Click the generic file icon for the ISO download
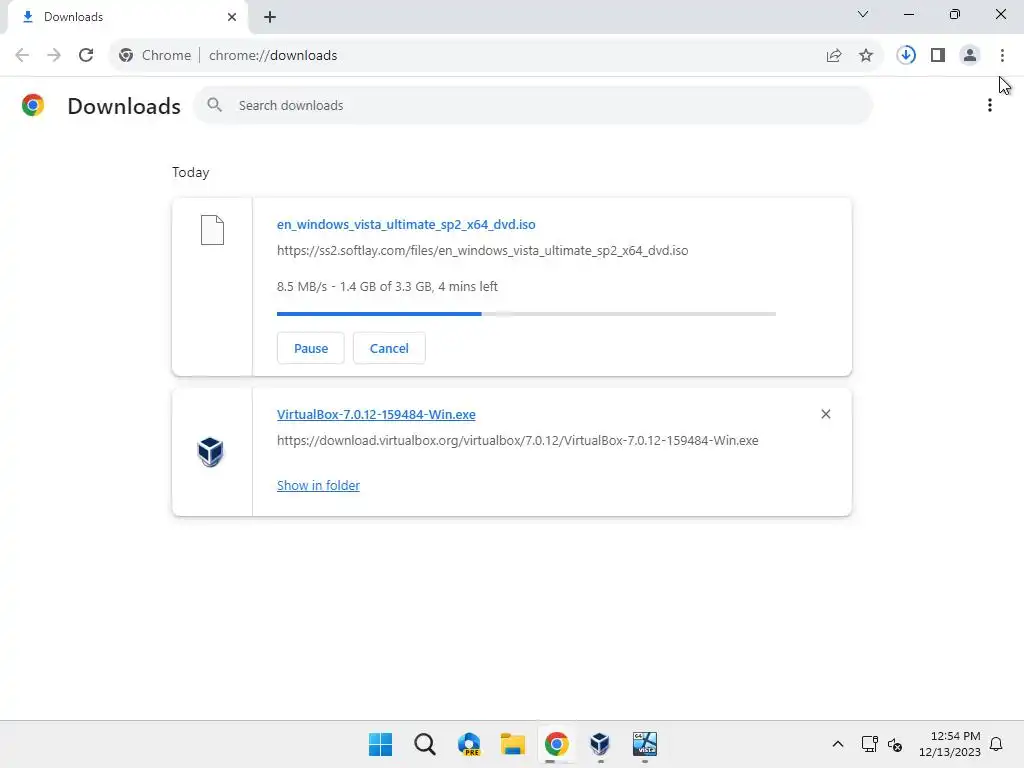Viewport: 1024px width, 768px height. (212, 230)
